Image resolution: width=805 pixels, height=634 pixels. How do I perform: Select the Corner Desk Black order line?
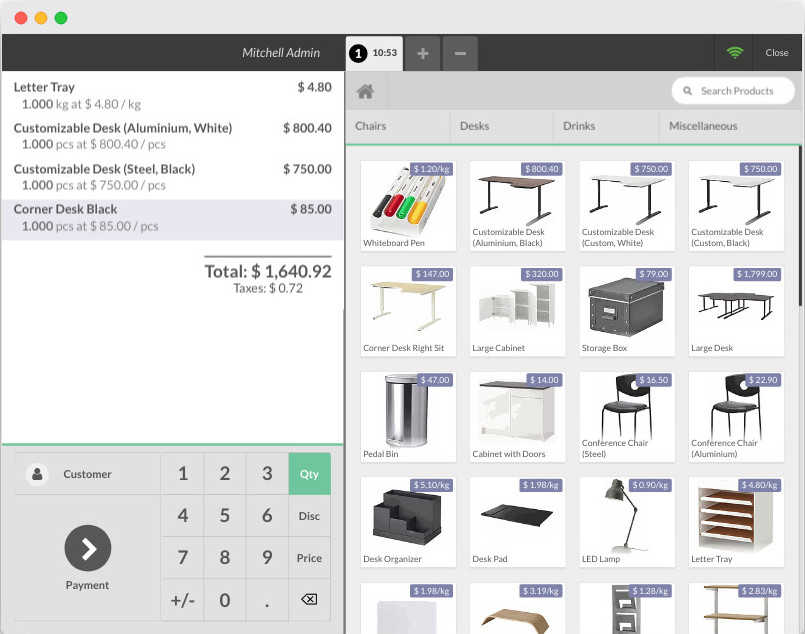[172, 219]
